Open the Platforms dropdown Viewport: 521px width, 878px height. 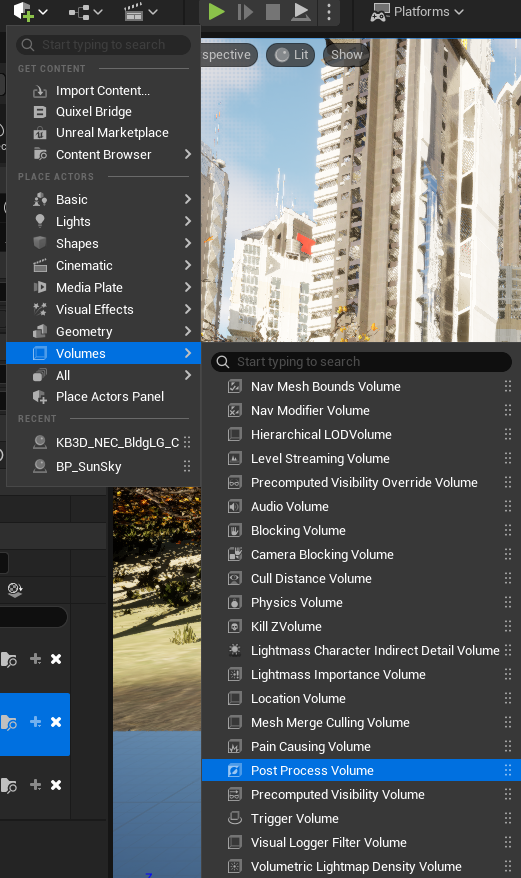tap(417, 12)
